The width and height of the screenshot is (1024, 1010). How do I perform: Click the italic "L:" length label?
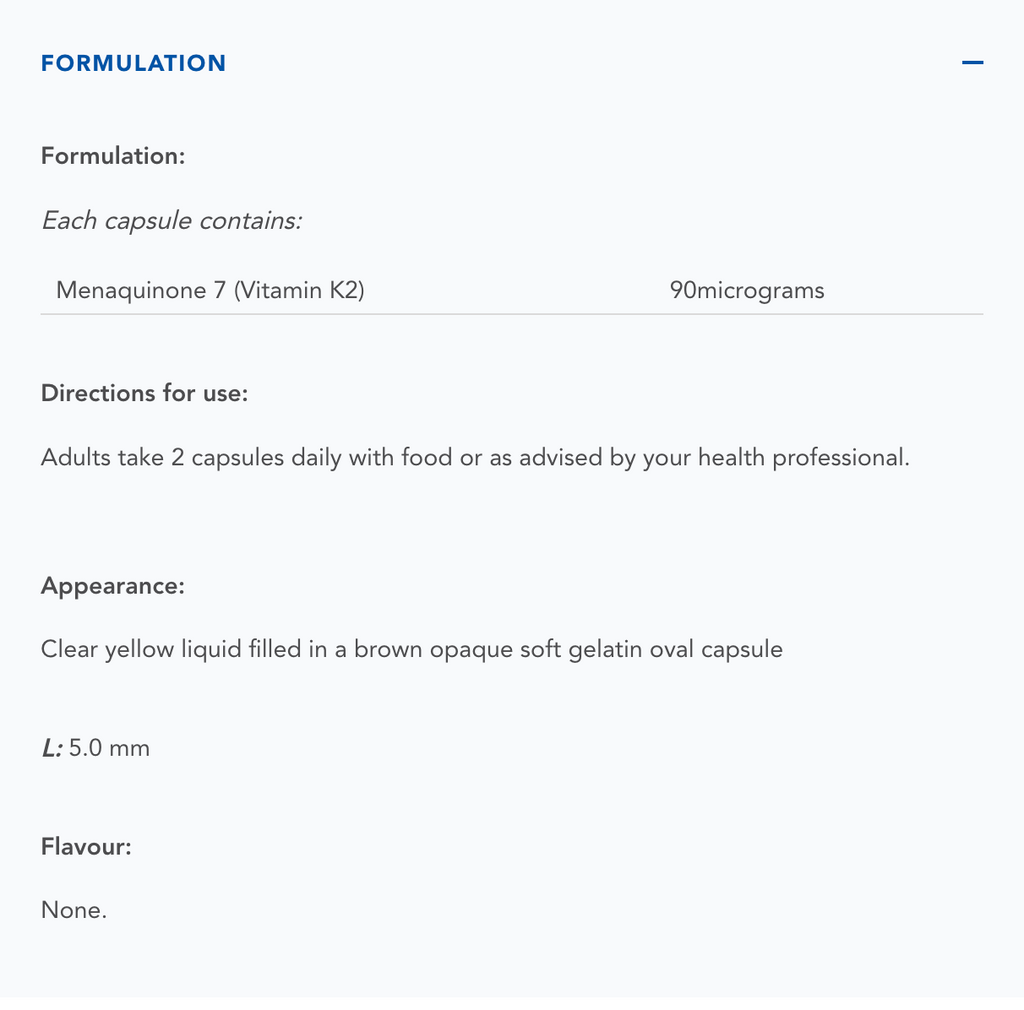tap(52, 748)
